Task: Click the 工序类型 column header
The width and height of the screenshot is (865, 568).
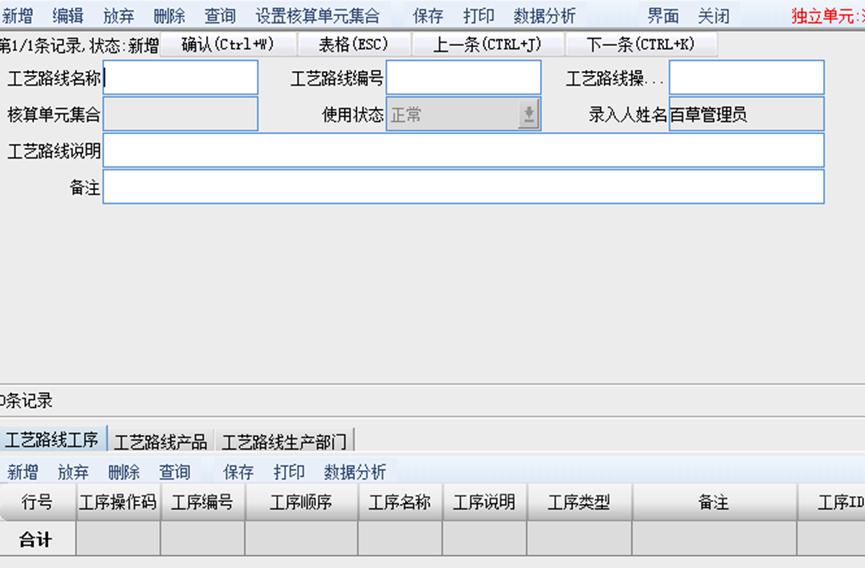Action: [x=579, y=502]
